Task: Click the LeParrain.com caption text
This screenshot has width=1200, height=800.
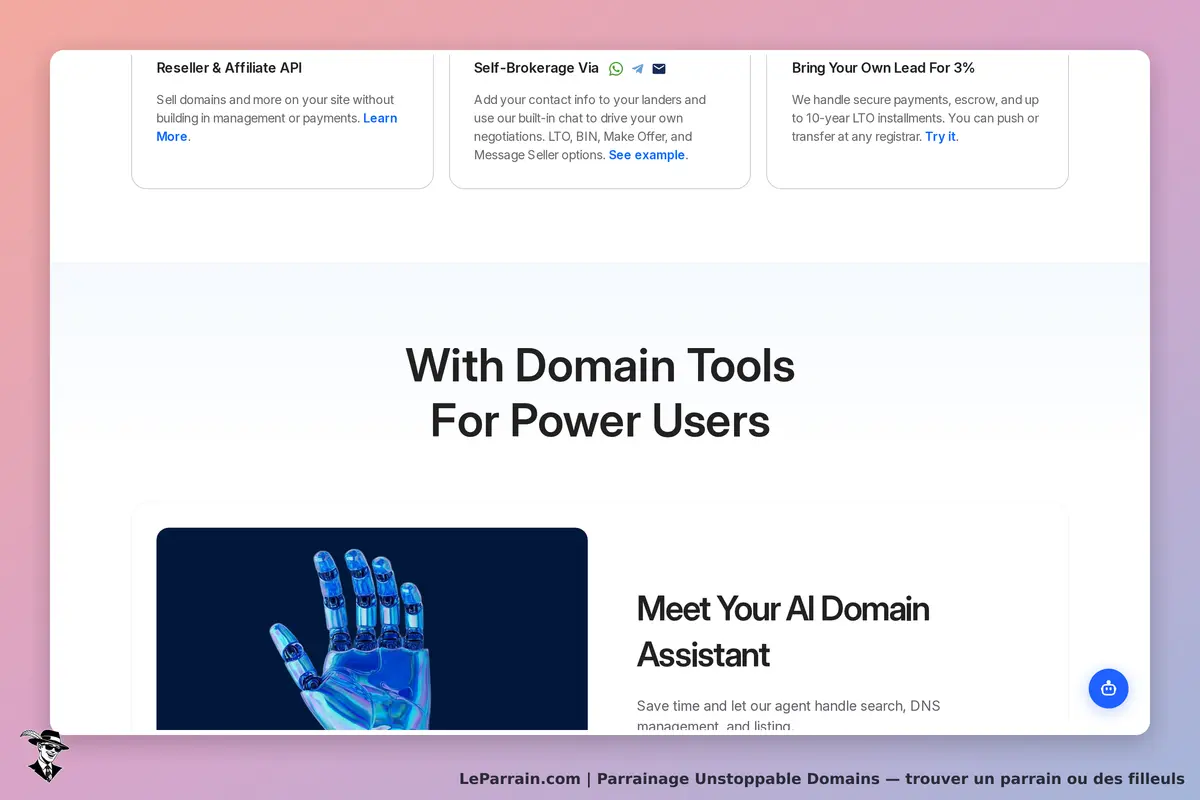Action: point(822,778)
